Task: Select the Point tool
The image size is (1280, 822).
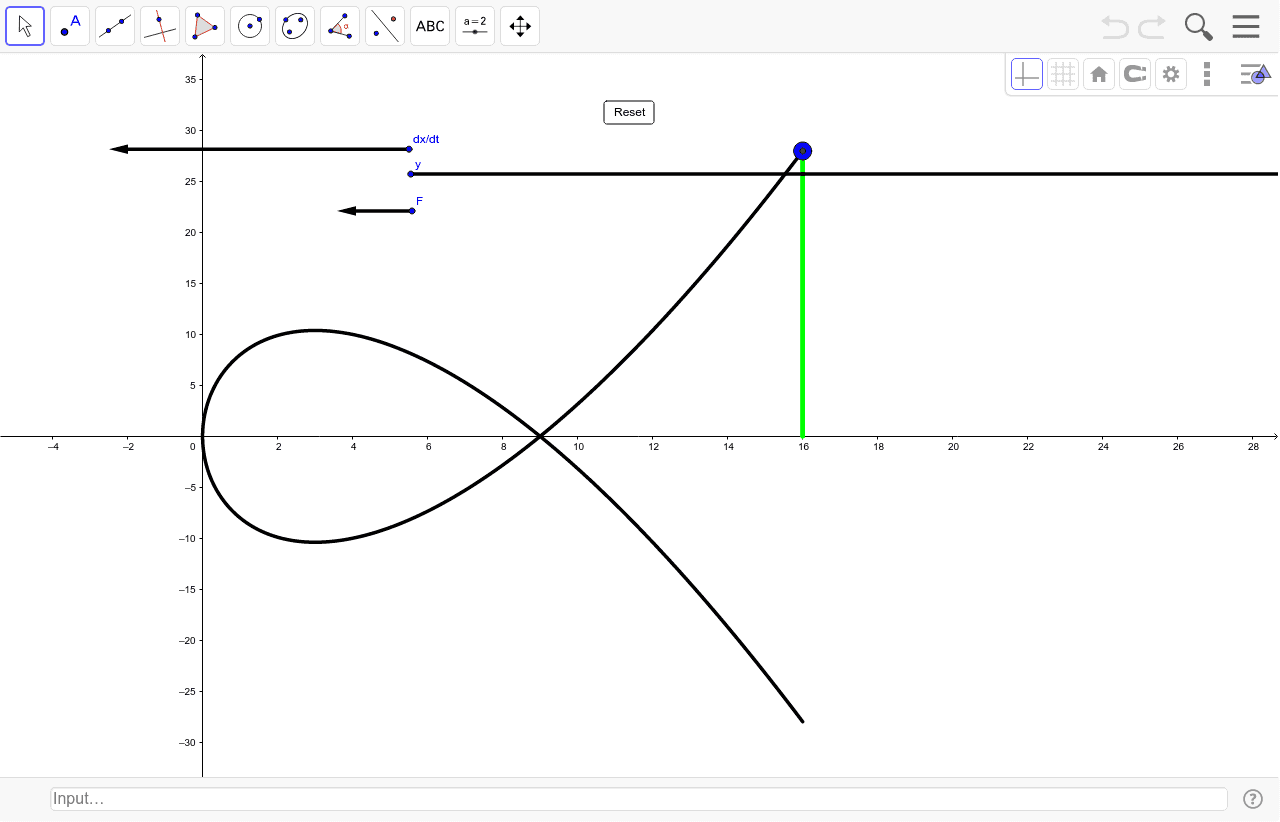Action: [69, 26]
